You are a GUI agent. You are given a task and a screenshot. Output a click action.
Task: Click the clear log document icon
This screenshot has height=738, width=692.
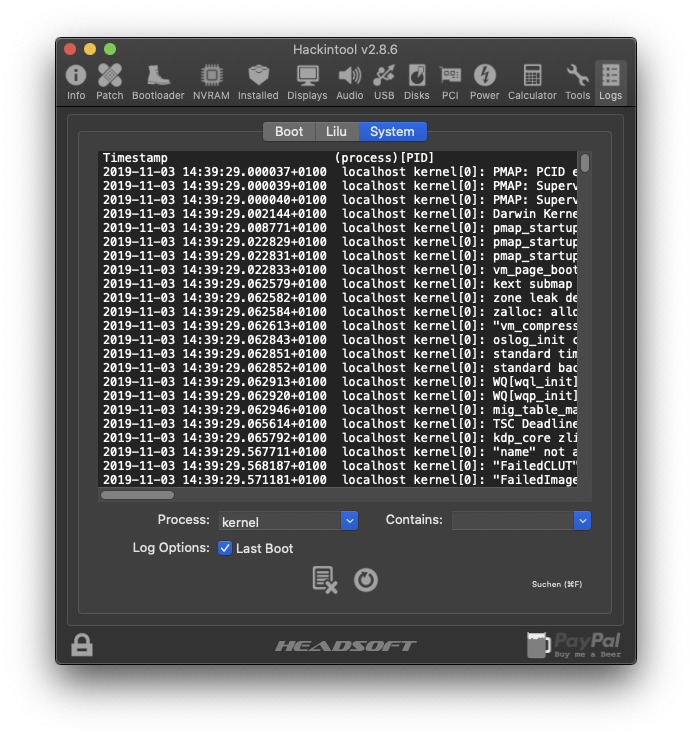tap(325, 579)
